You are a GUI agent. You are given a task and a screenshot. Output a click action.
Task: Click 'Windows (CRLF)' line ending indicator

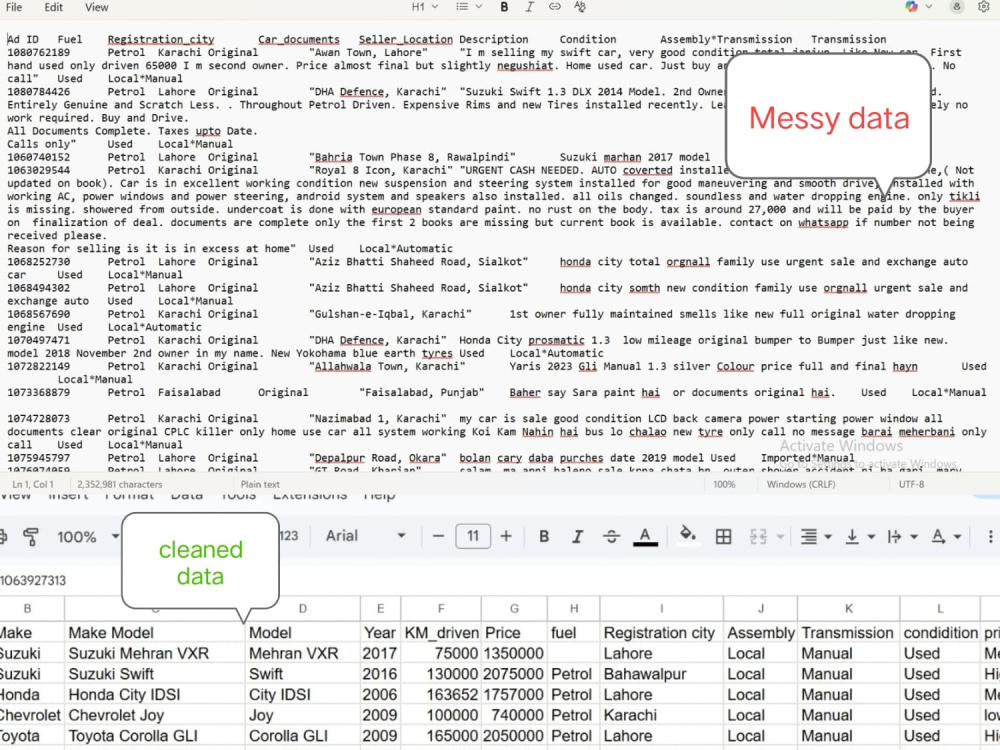click(x=801, y=484)
